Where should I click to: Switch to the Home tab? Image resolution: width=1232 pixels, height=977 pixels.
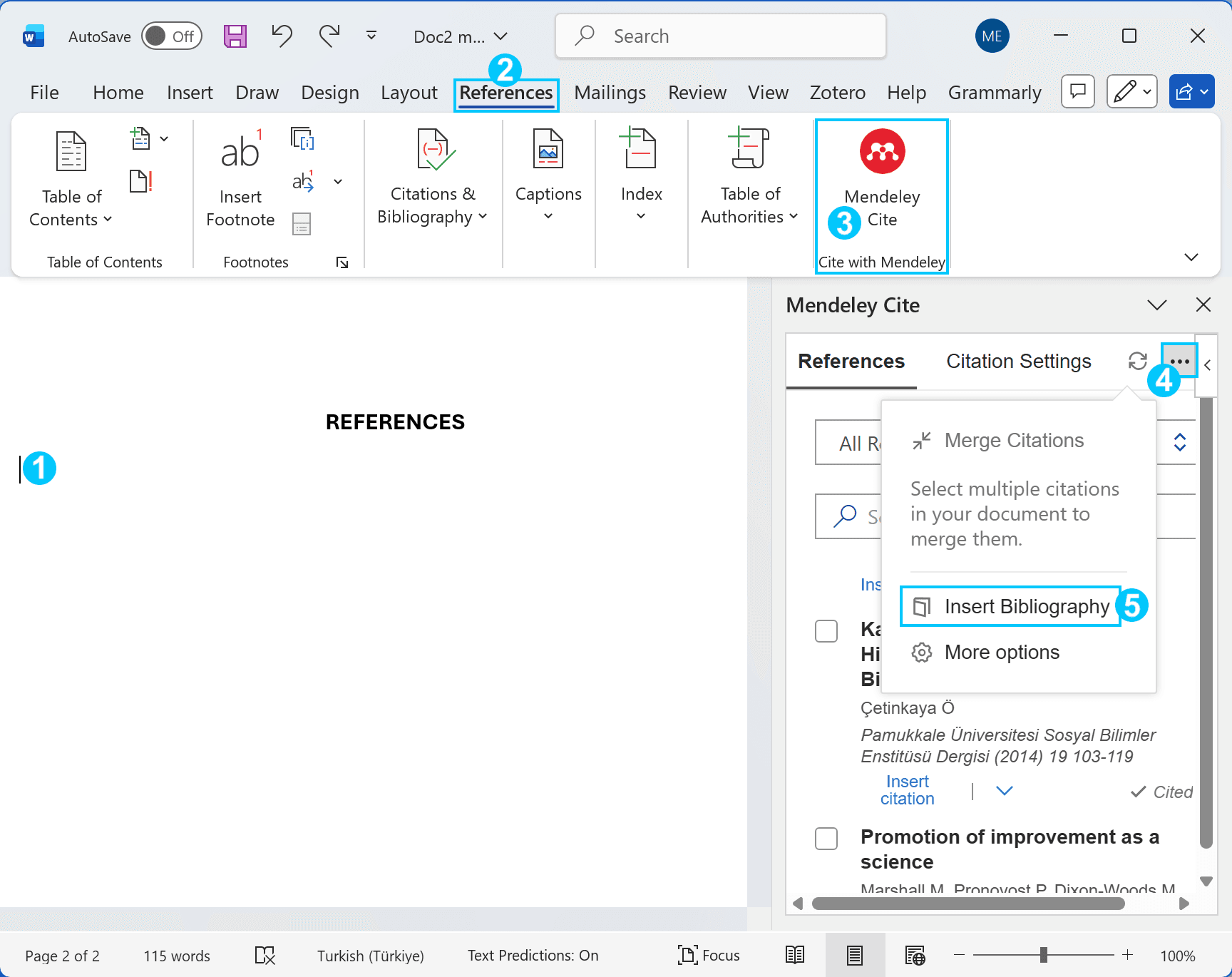coord(118,93)
